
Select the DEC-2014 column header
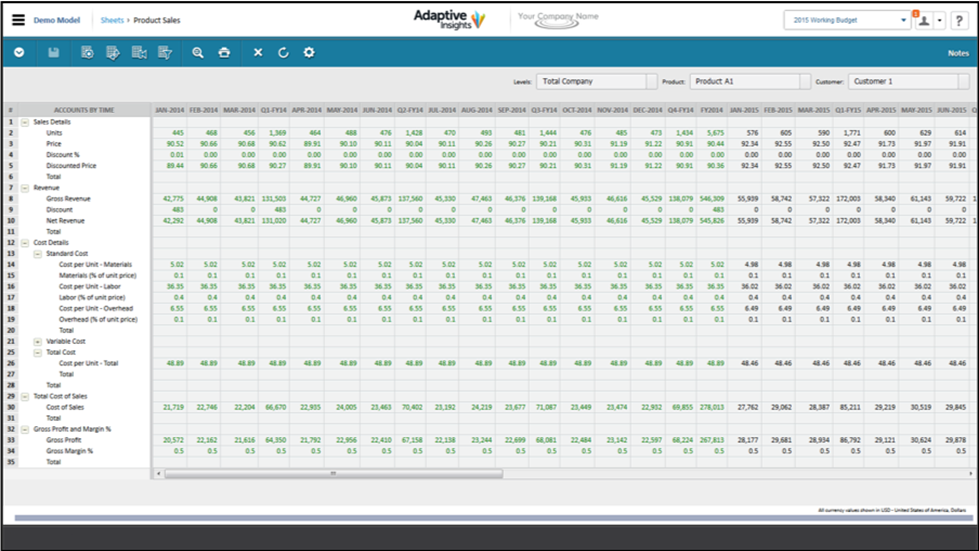pos(647,110)
